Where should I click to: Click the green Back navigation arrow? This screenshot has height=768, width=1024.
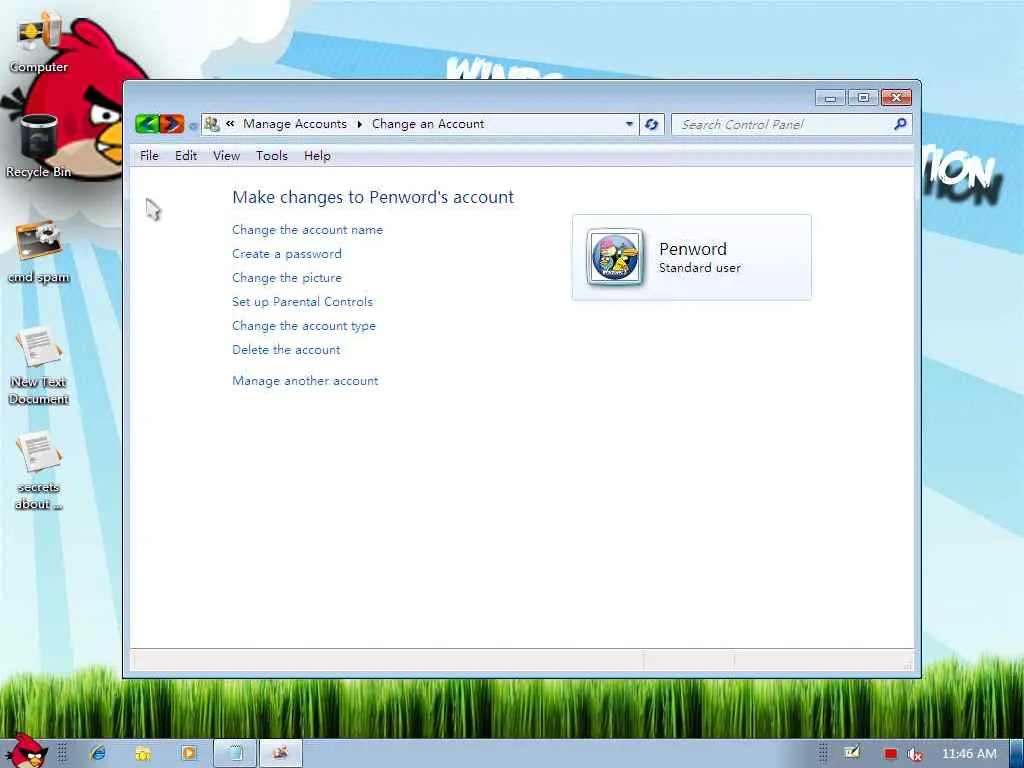[148, 123]
